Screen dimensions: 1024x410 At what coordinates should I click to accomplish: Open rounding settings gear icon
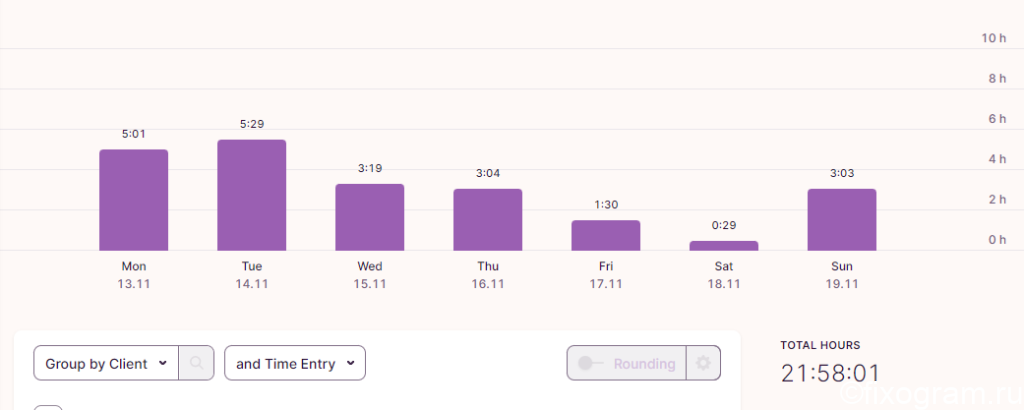point(703,363)
